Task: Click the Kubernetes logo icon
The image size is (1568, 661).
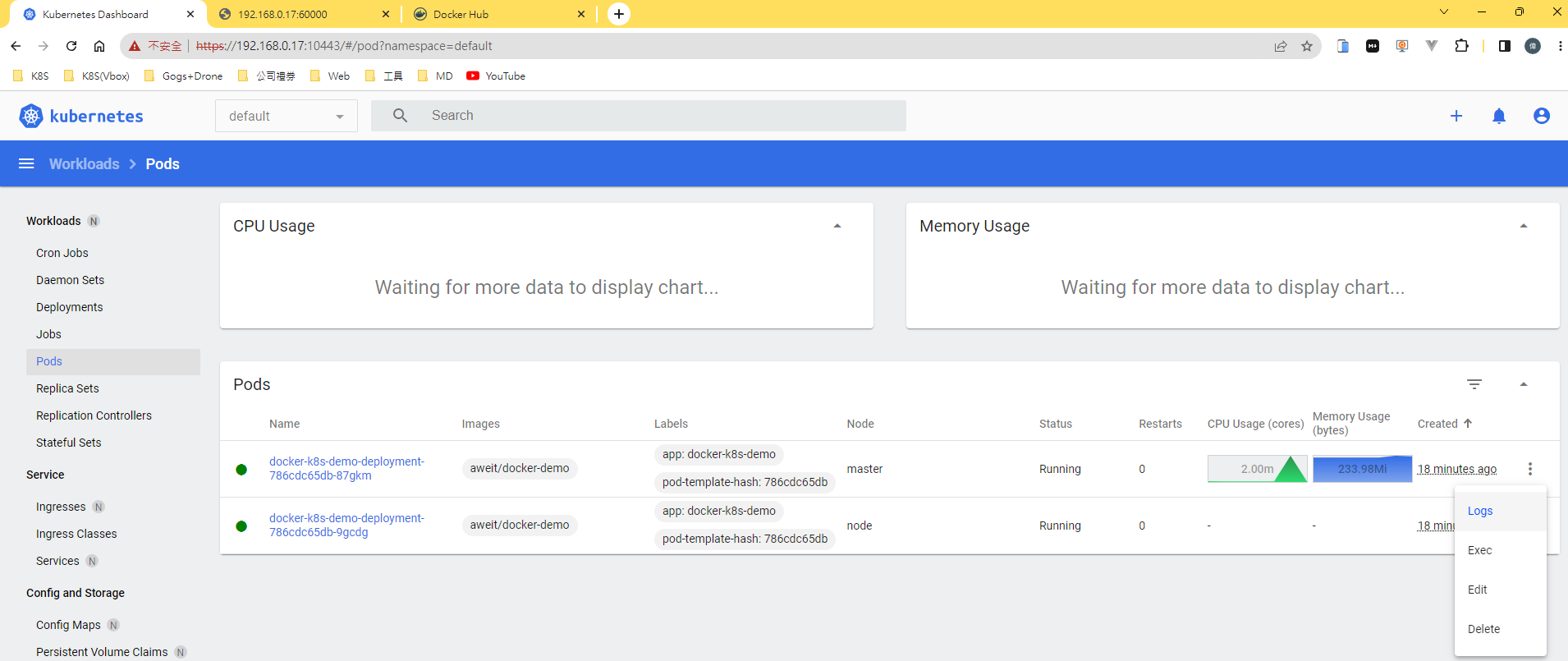Action: pyautogui.click(x=31, y=116)
